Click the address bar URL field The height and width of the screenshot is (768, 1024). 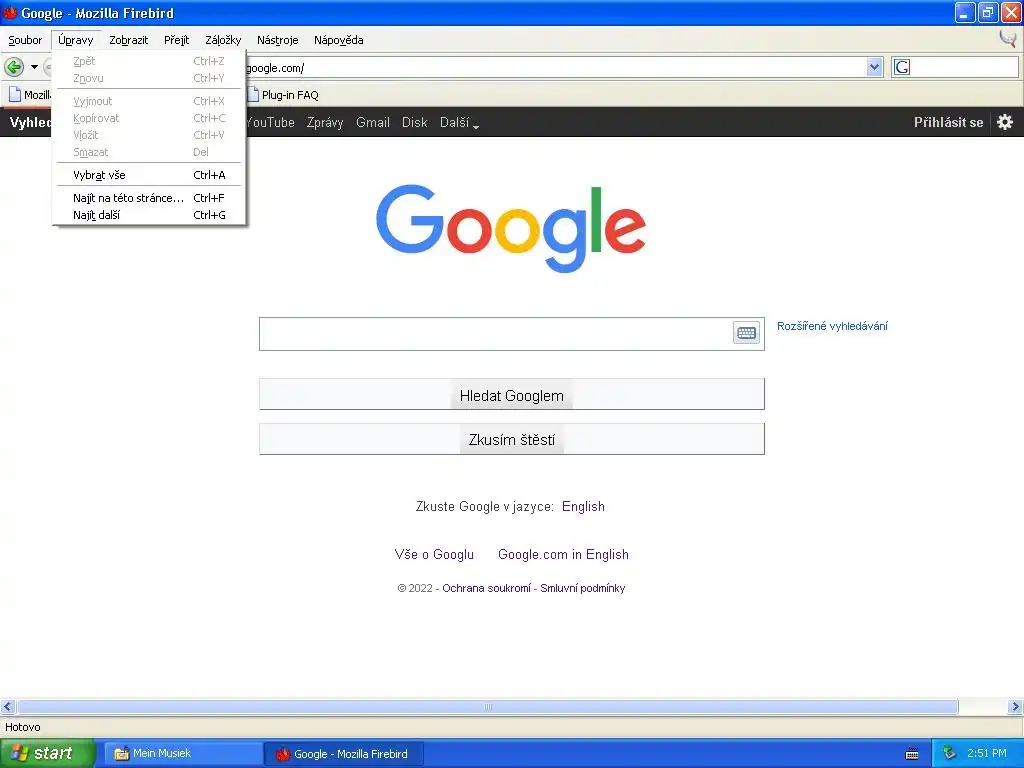(555, 67)
